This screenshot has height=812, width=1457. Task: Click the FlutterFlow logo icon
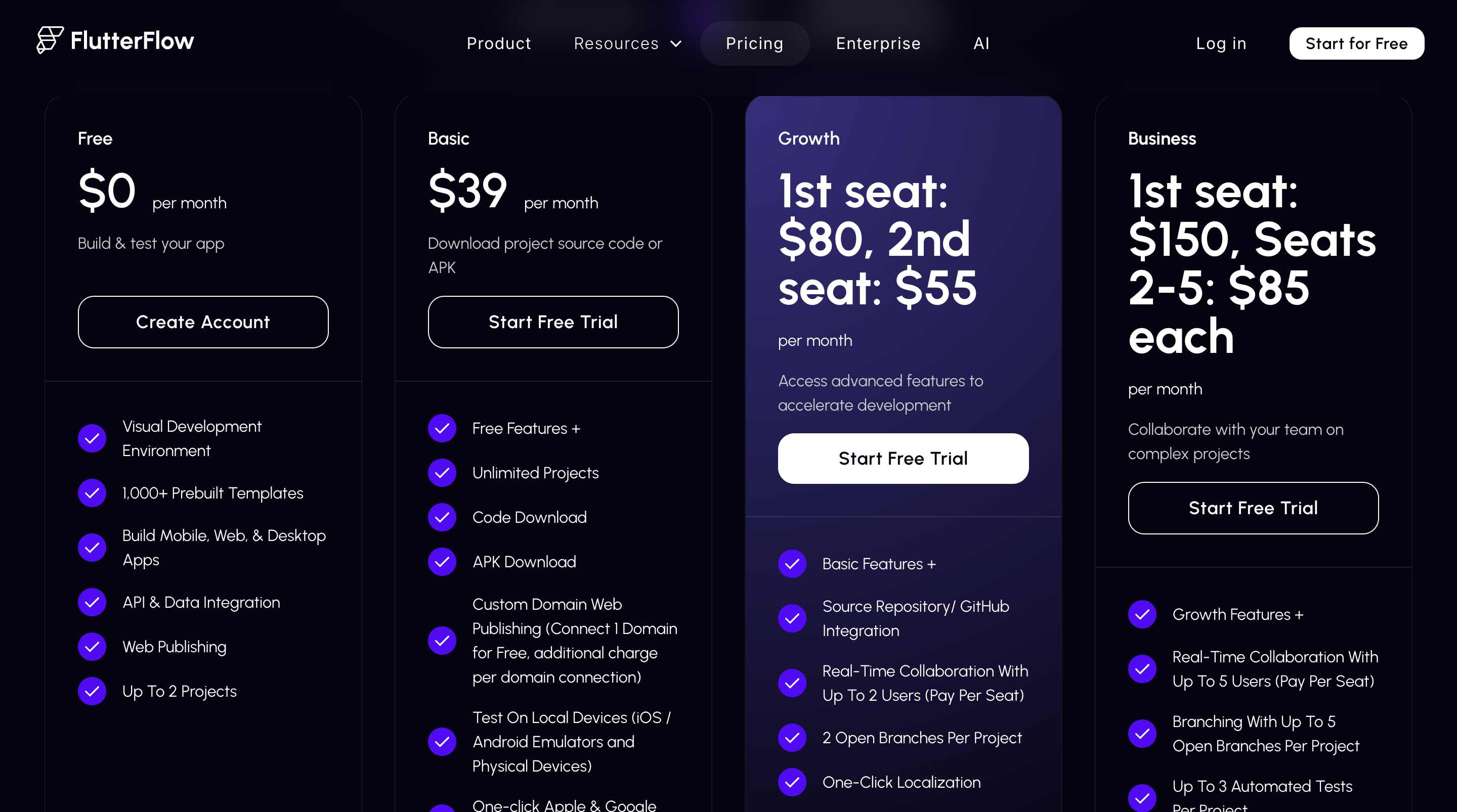(x=50, y=40)
